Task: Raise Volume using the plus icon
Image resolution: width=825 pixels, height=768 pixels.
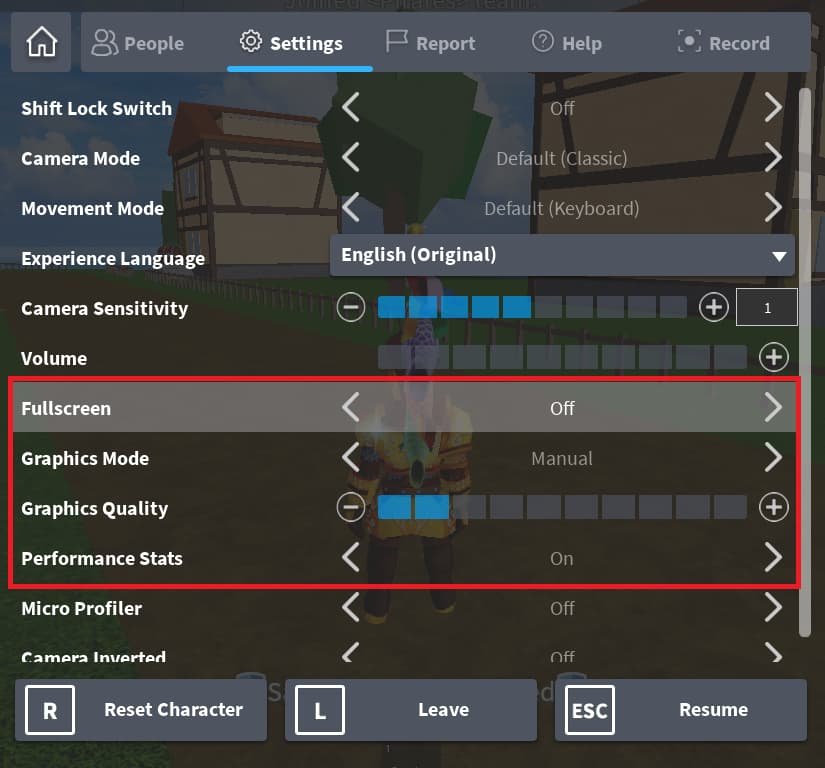Action: click(773, 357)
